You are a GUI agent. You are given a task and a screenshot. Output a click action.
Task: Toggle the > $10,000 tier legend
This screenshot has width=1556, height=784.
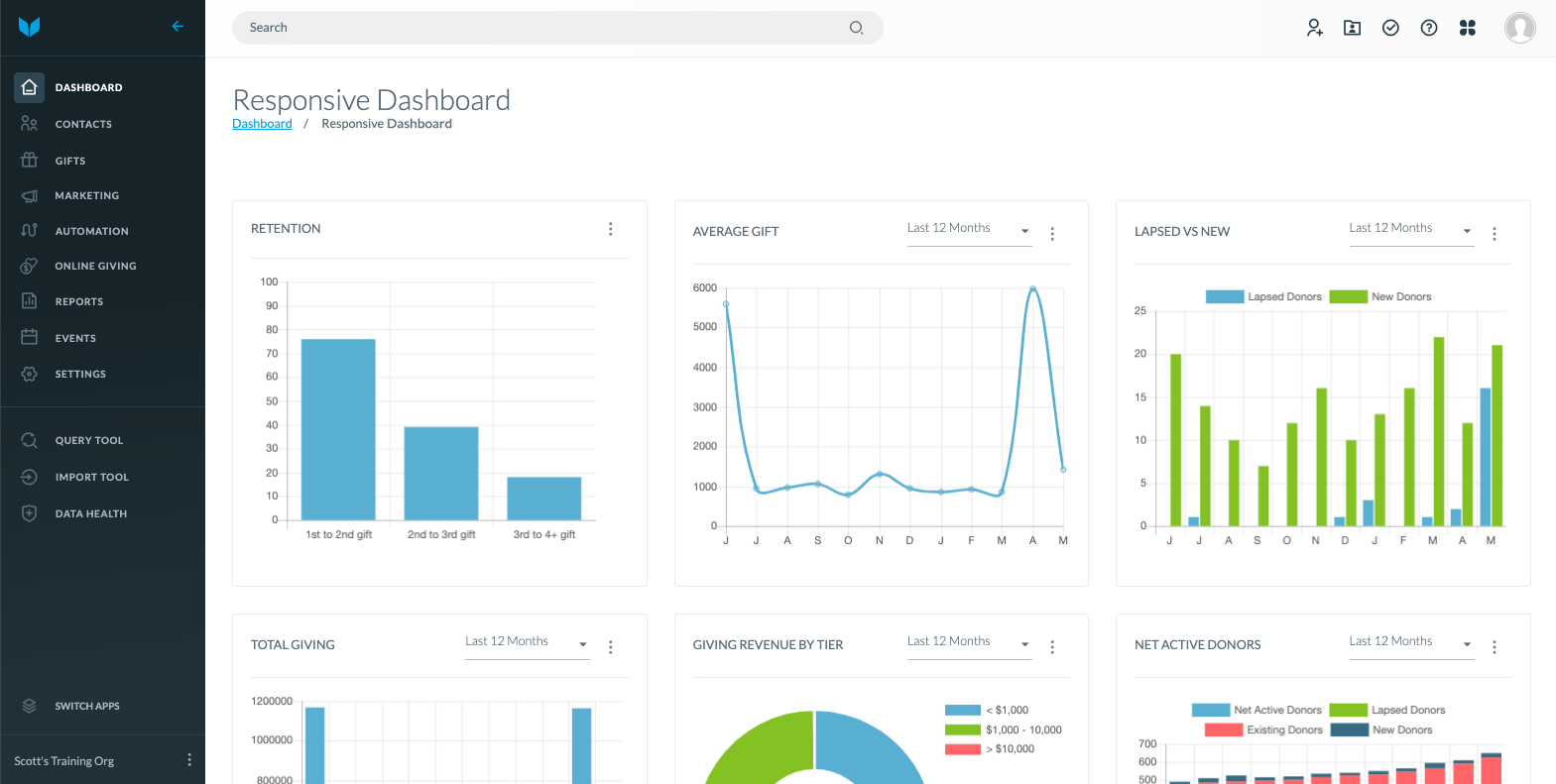[990, 748]
